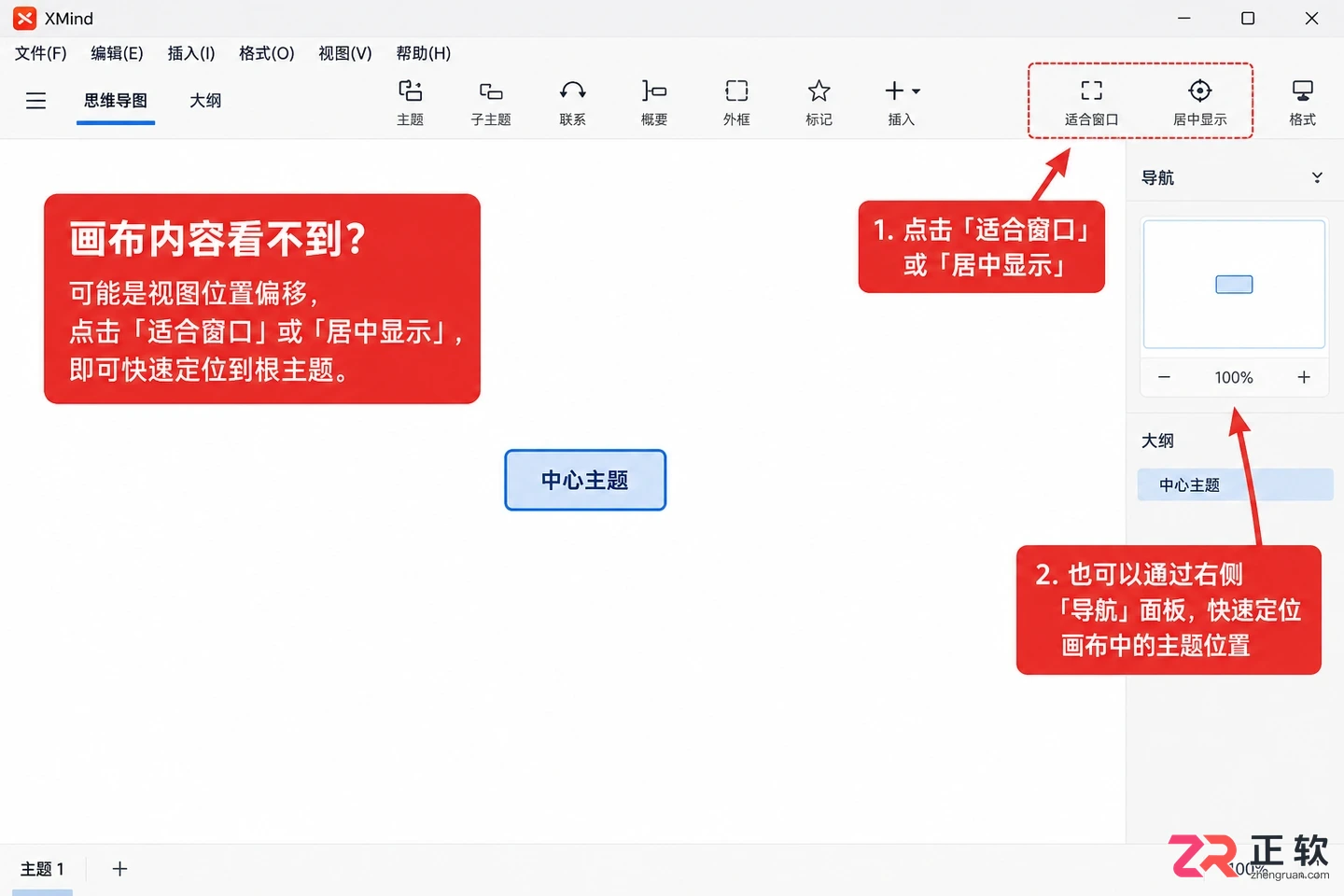Zoom in with the plus button
The height and width of the screenshot is (896, 1344).
(1304, 377)
